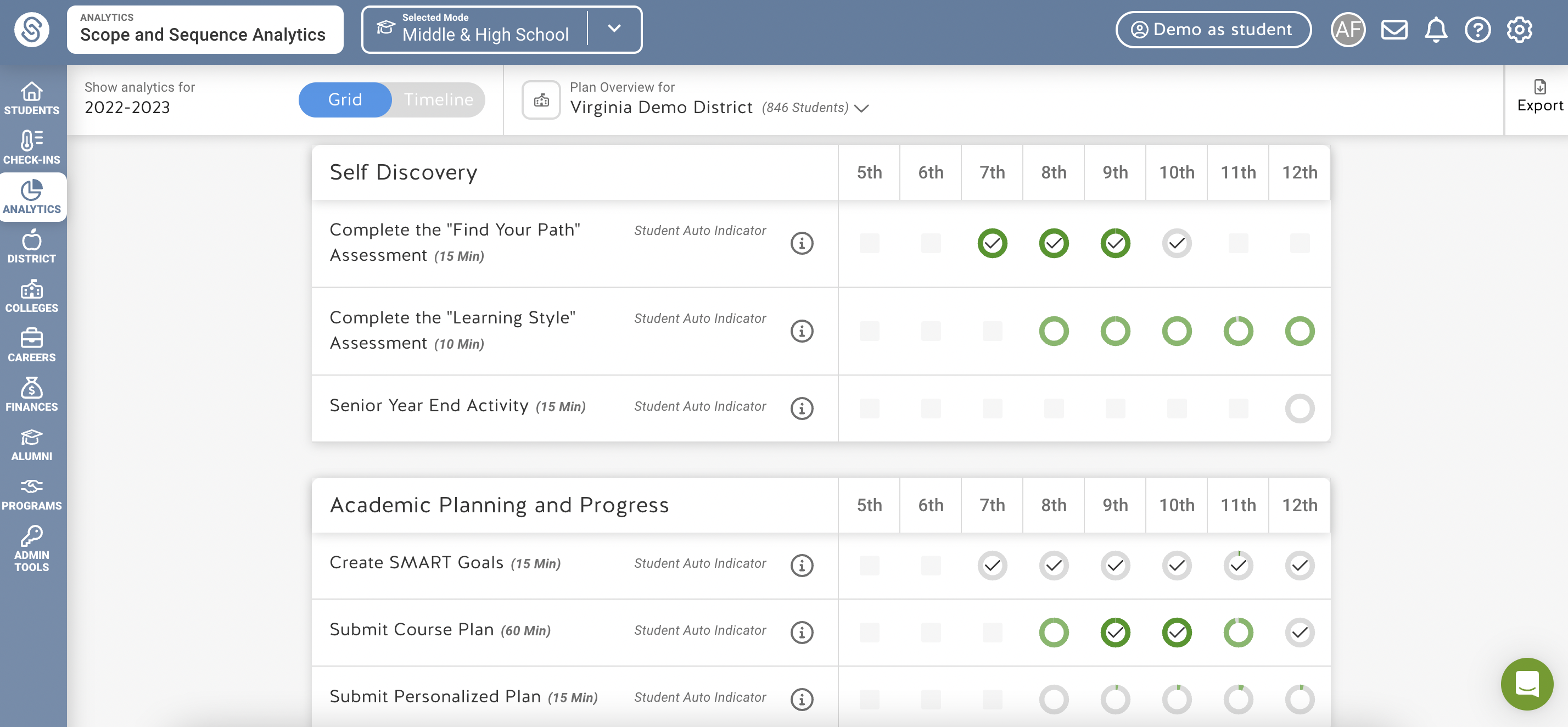Open the Alumni section
The width and height of the screenshot is (1568, 727).
(x=32, y=443)
